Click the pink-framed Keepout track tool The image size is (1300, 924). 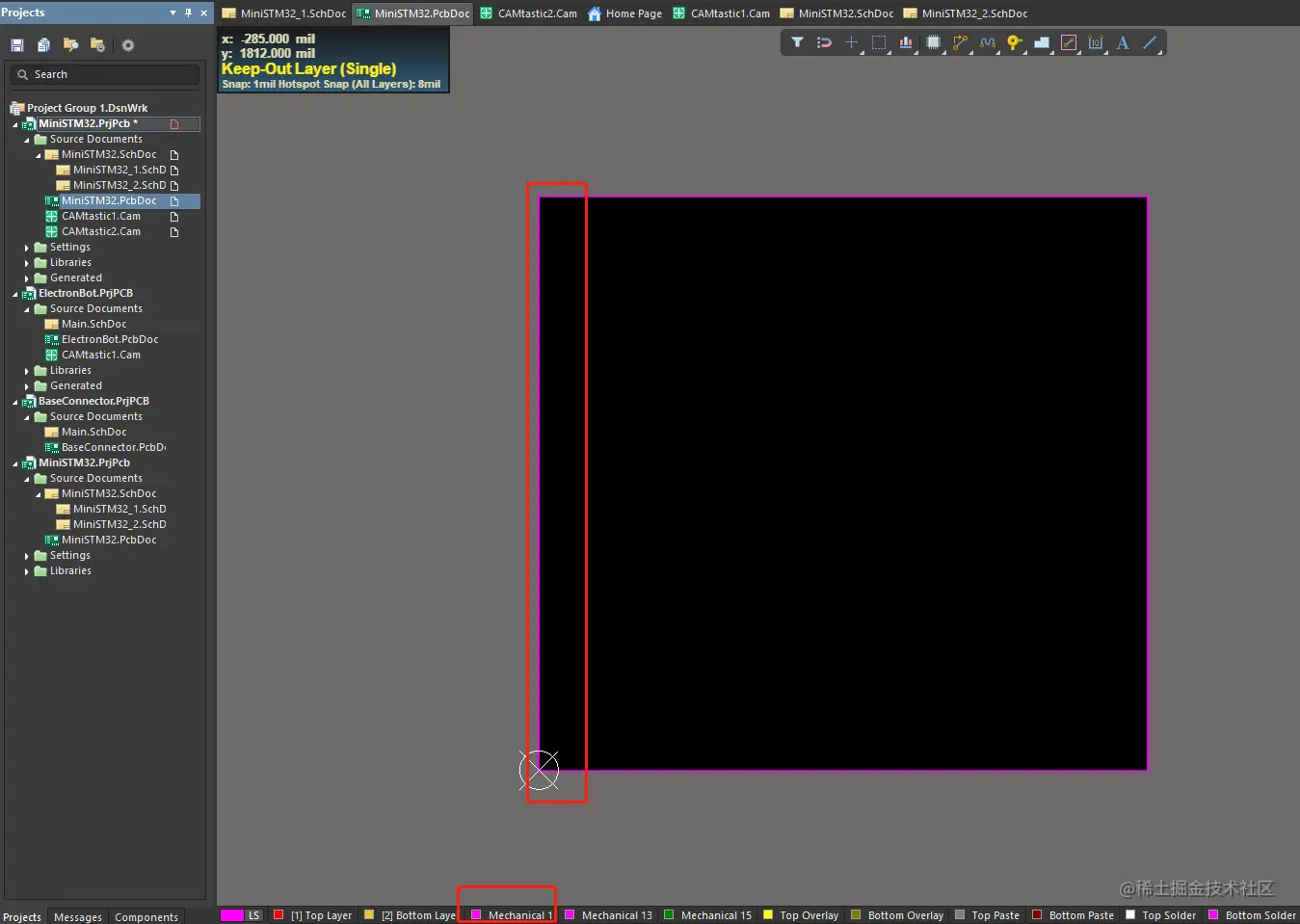(1068, 42)
